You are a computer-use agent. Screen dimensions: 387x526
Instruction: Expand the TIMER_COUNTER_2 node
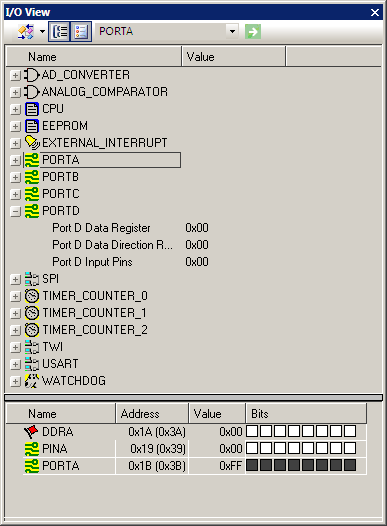tap(15, 330)
